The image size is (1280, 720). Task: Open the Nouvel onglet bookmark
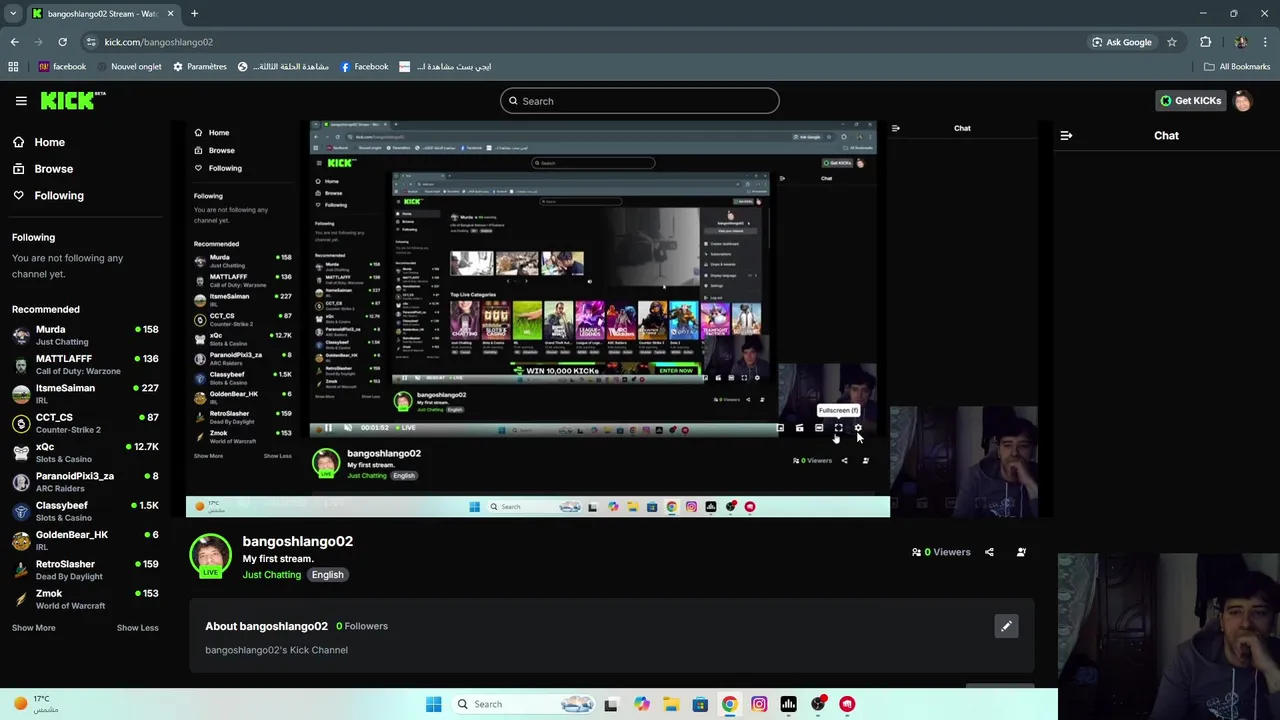pos(128,67)
